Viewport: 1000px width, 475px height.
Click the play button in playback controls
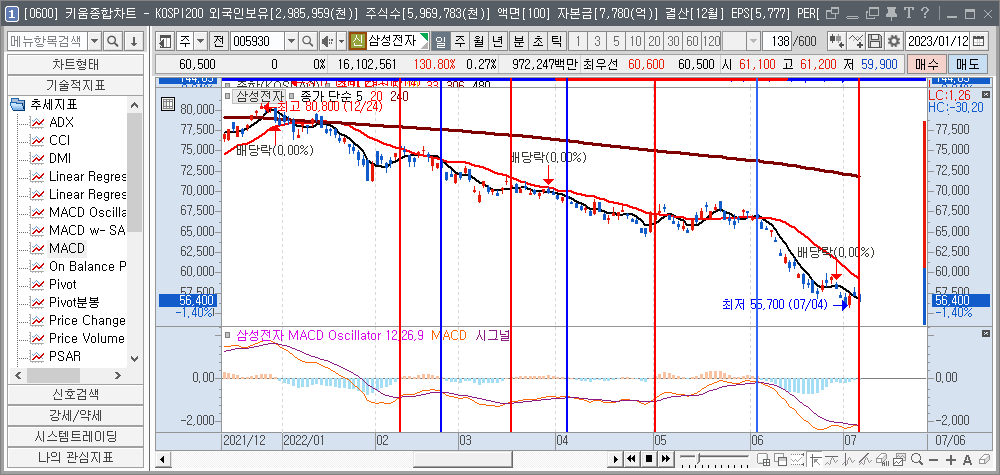616,459
